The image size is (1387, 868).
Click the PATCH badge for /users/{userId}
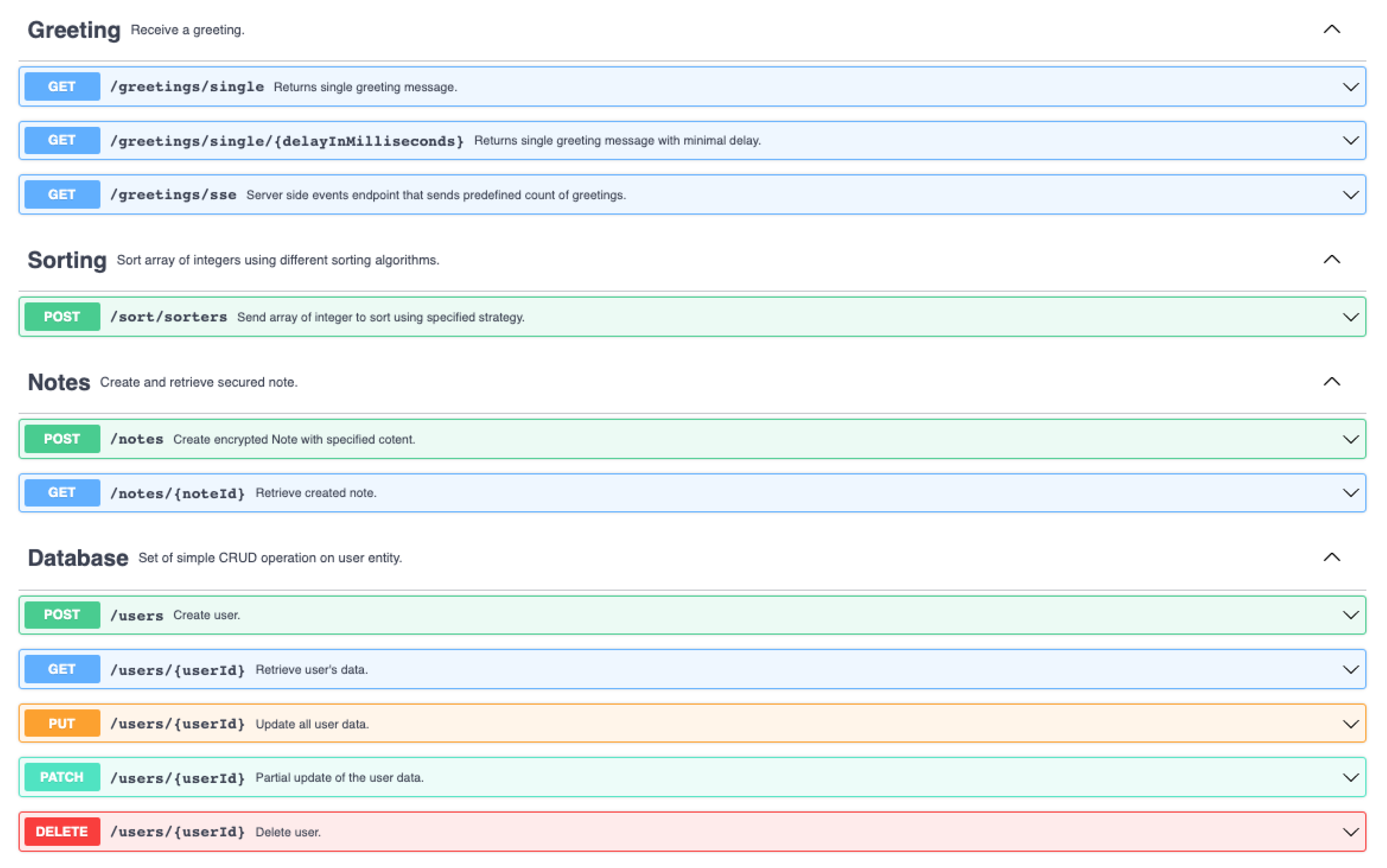click(x=62, y=777)
